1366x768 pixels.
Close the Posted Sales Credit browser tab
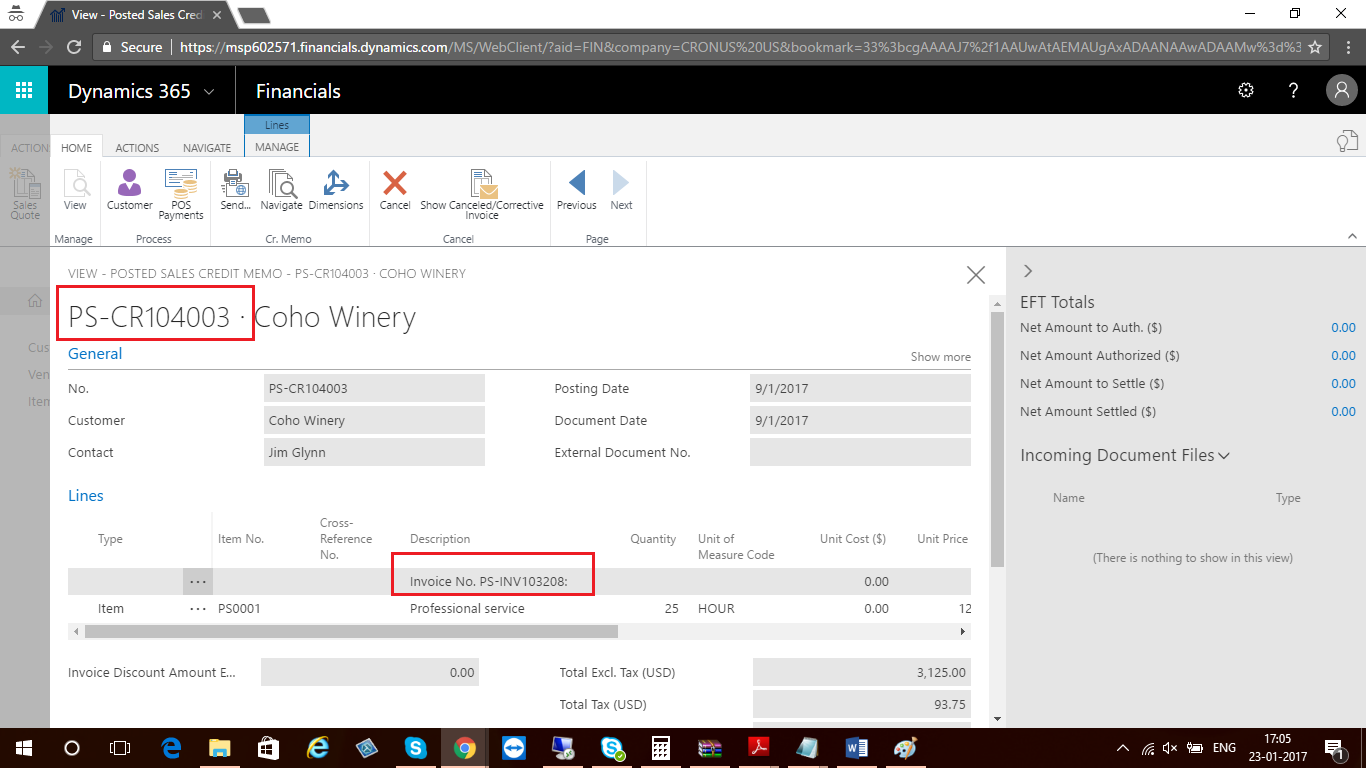click(217, 15)
